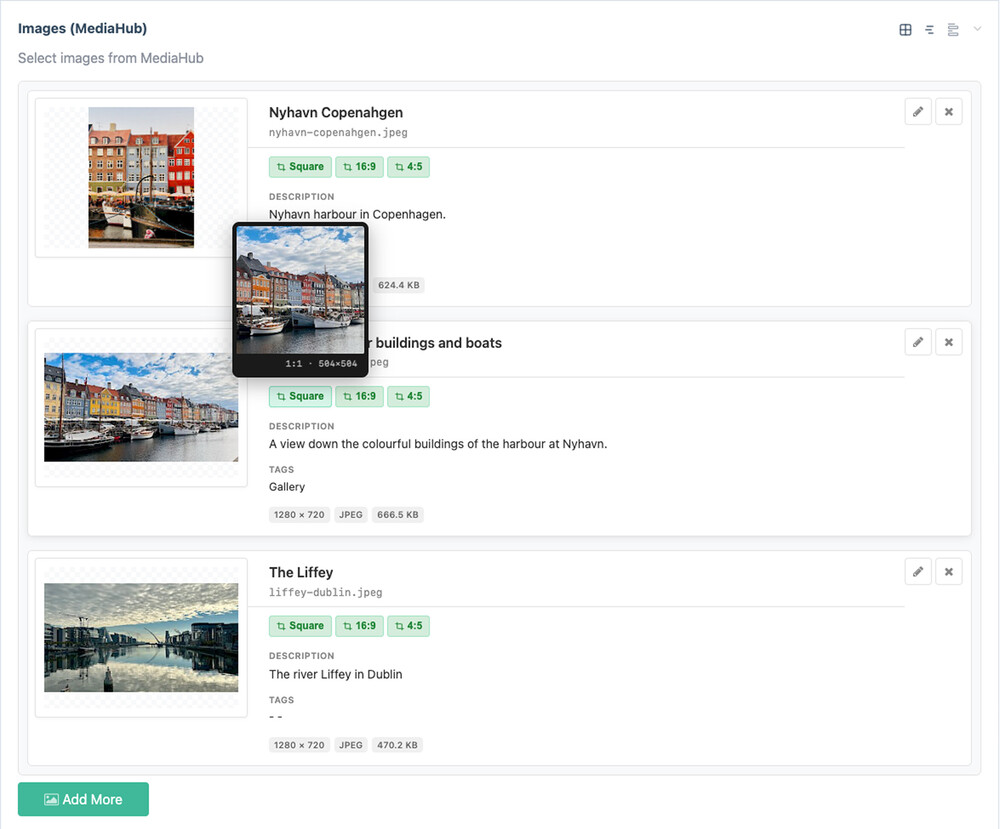The width and height of the screenshot is (1000, 829).
Task: Remove The Liffey image
Action: 949,572
